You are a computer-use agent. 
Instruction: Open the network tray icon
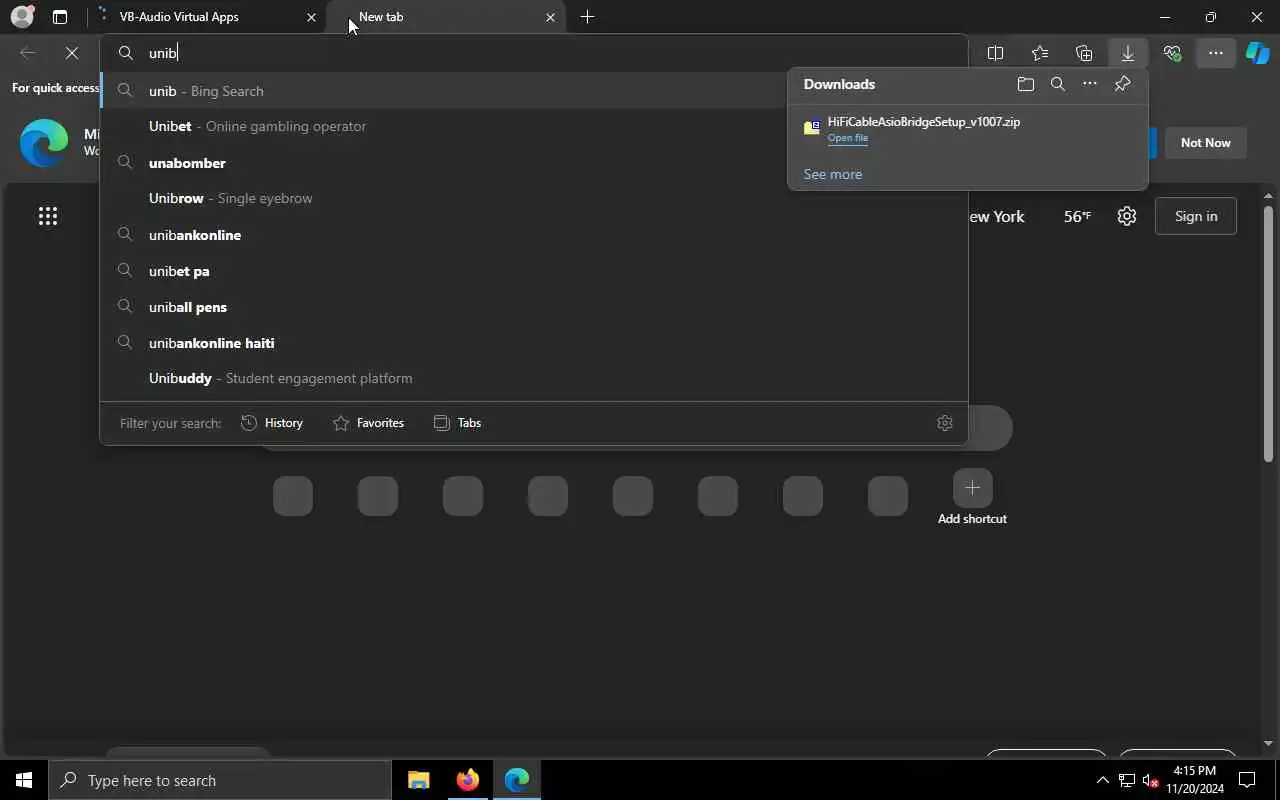(x=1127, y=780)
